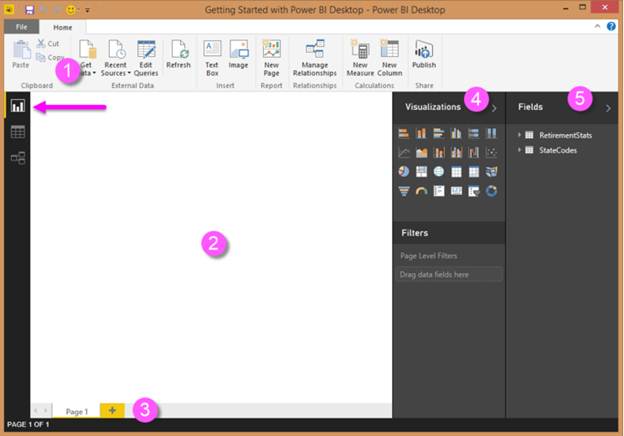This screenshot has height=436, width=624.
Task: Click New Page in the Report group
Action: 271,58
